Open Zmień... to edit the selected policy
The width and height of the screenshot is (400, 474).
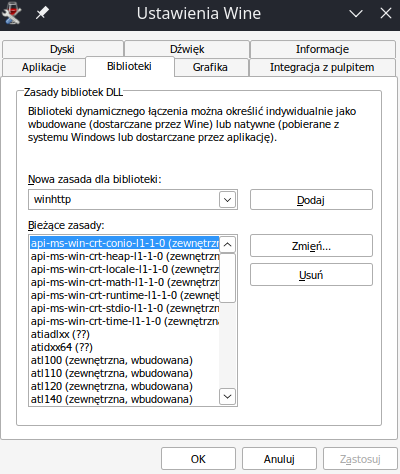pos(311,246)
